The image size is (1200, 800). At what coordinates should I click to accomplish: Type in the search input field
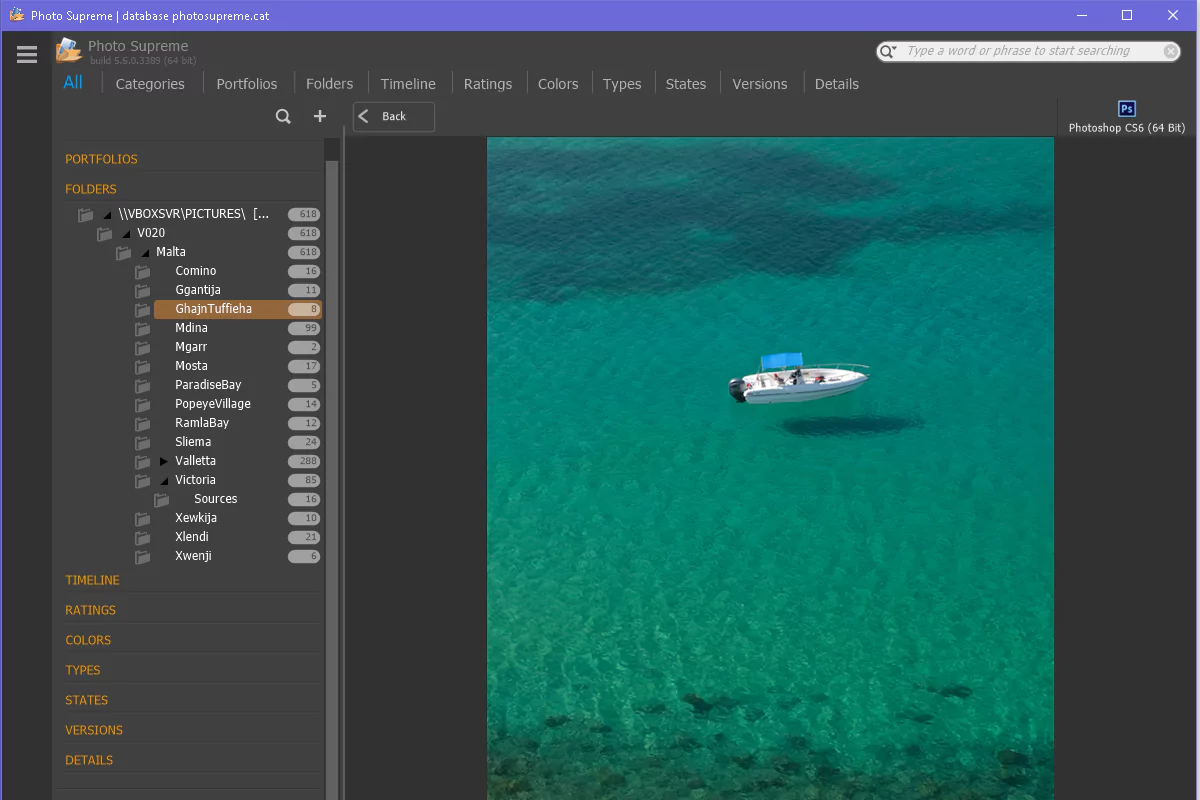[1030, 51]
